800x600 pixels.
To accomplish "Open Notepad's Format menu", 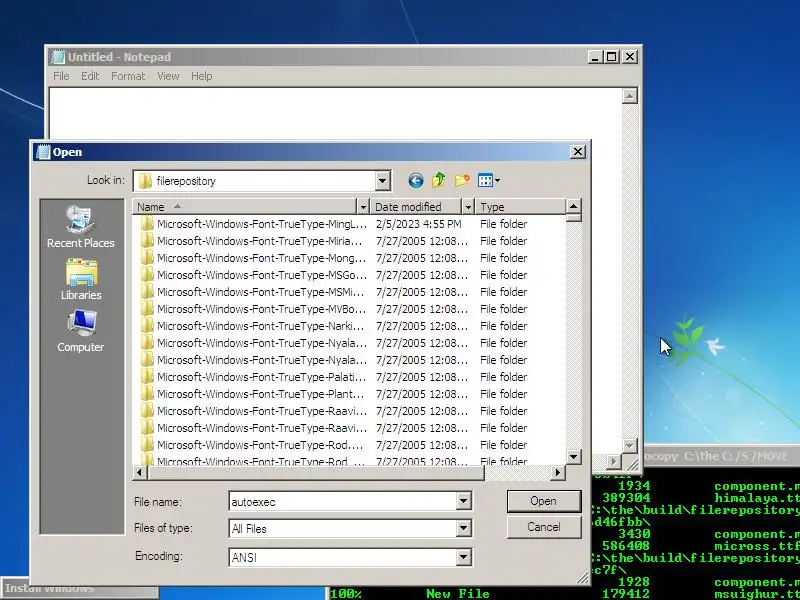I will click(128, 76).
